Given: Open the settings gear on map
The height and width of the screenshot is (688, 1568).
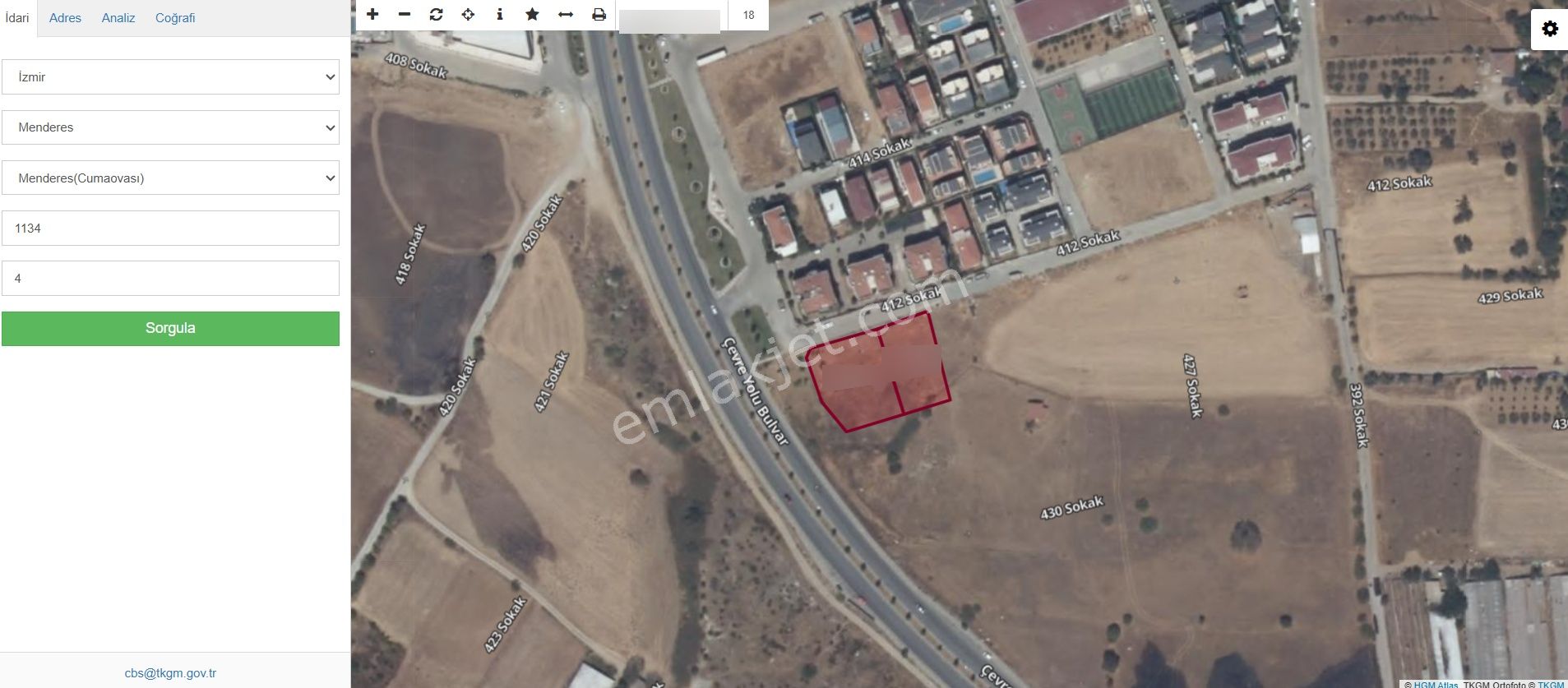Looking at the screenshot, I should (1550, 30).
